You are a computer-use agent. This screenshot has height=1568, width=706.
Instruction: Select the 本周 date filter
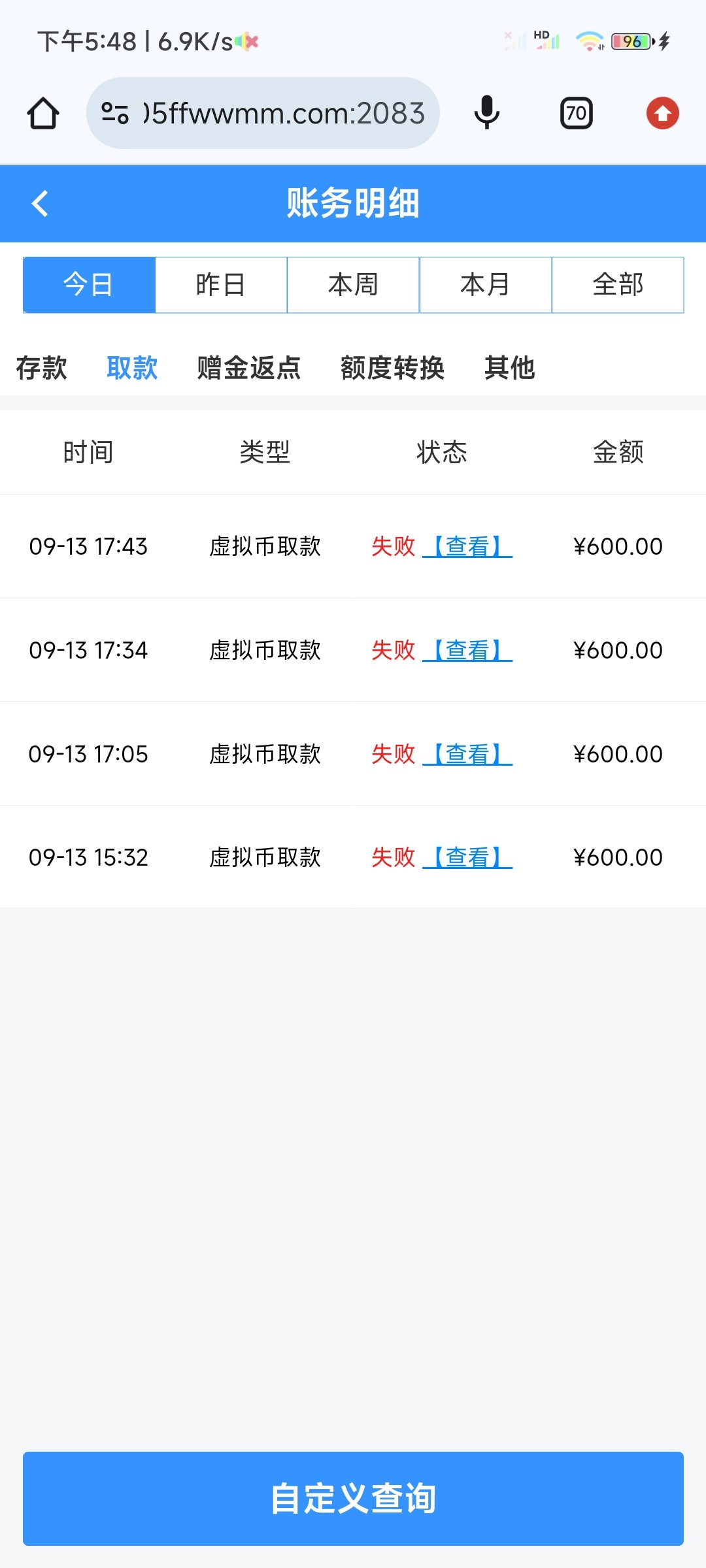pyautogui.click(x=353, y=285)
